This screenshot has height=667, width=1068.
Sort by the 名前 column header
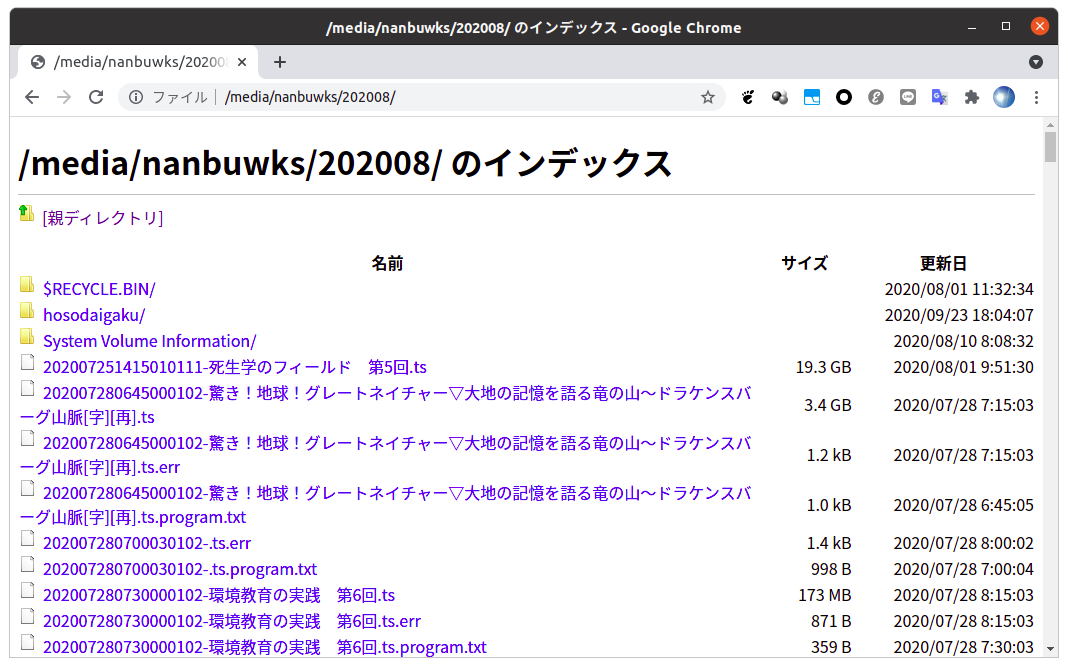pyautogui.click(x=387, y=264)
